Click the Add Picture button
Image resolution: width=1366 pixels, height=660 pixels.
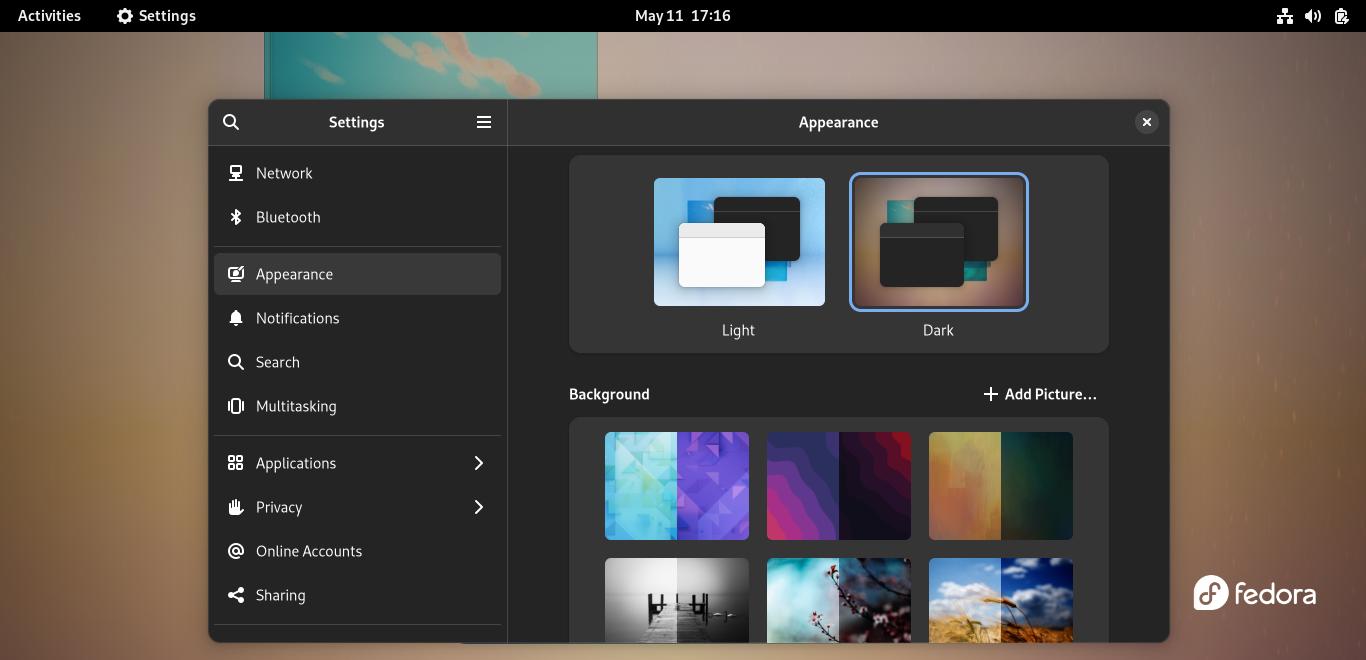(x=1040, y=394)
